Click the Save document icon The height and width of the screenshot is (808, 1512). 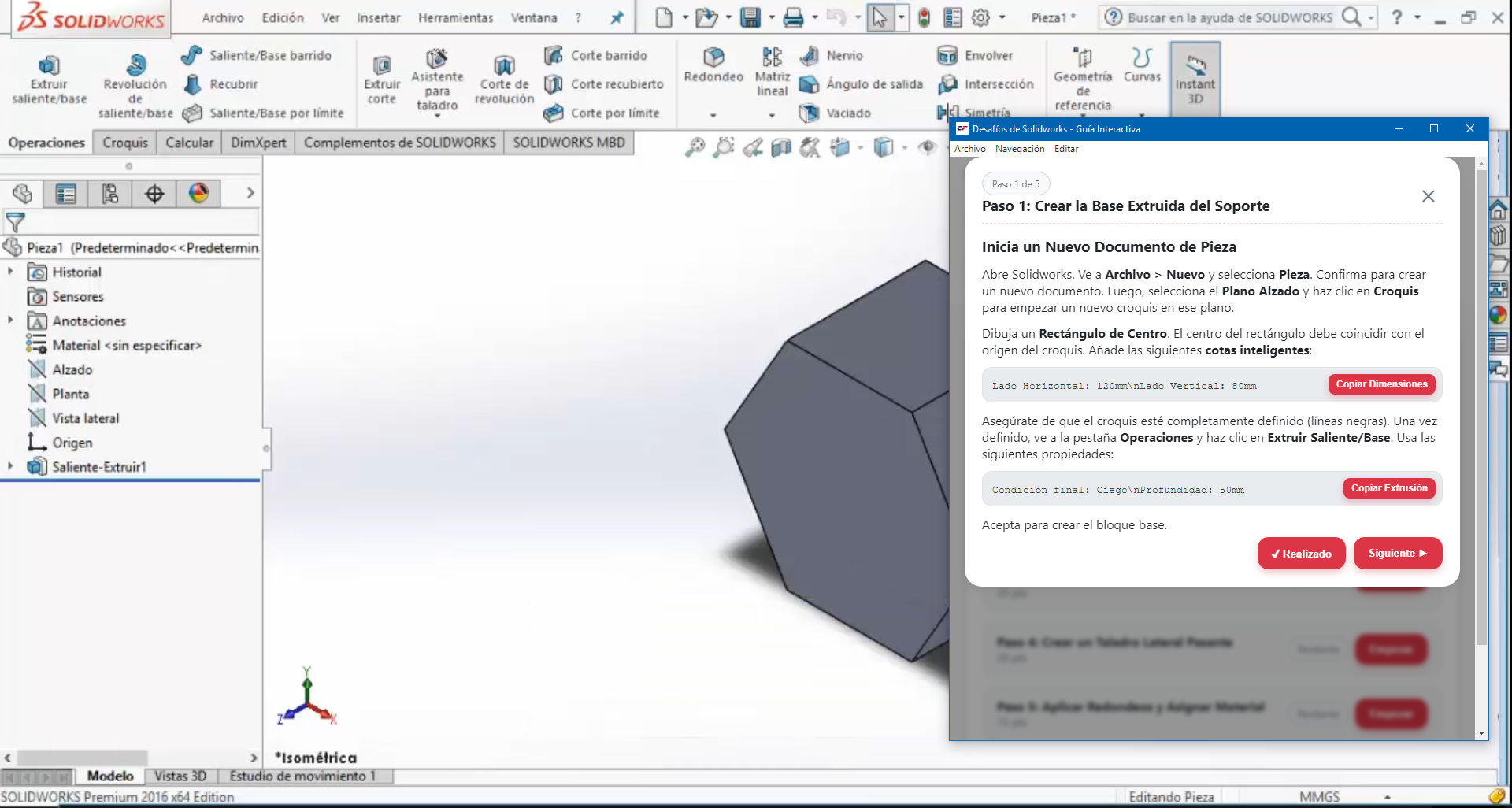click(x=750, y=17)
